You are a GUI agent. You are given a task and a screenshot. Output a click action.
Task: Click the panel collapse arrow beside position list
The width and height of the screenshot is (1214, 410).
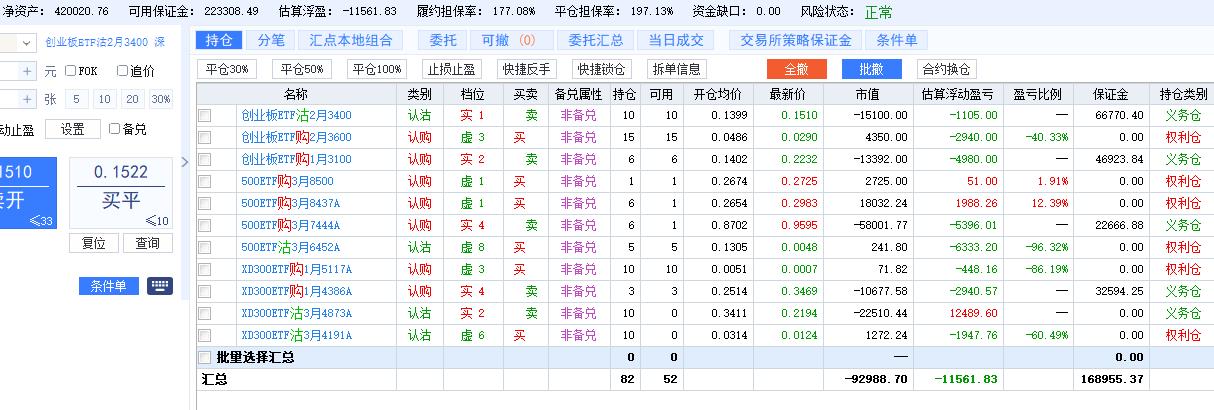(184, 162)
